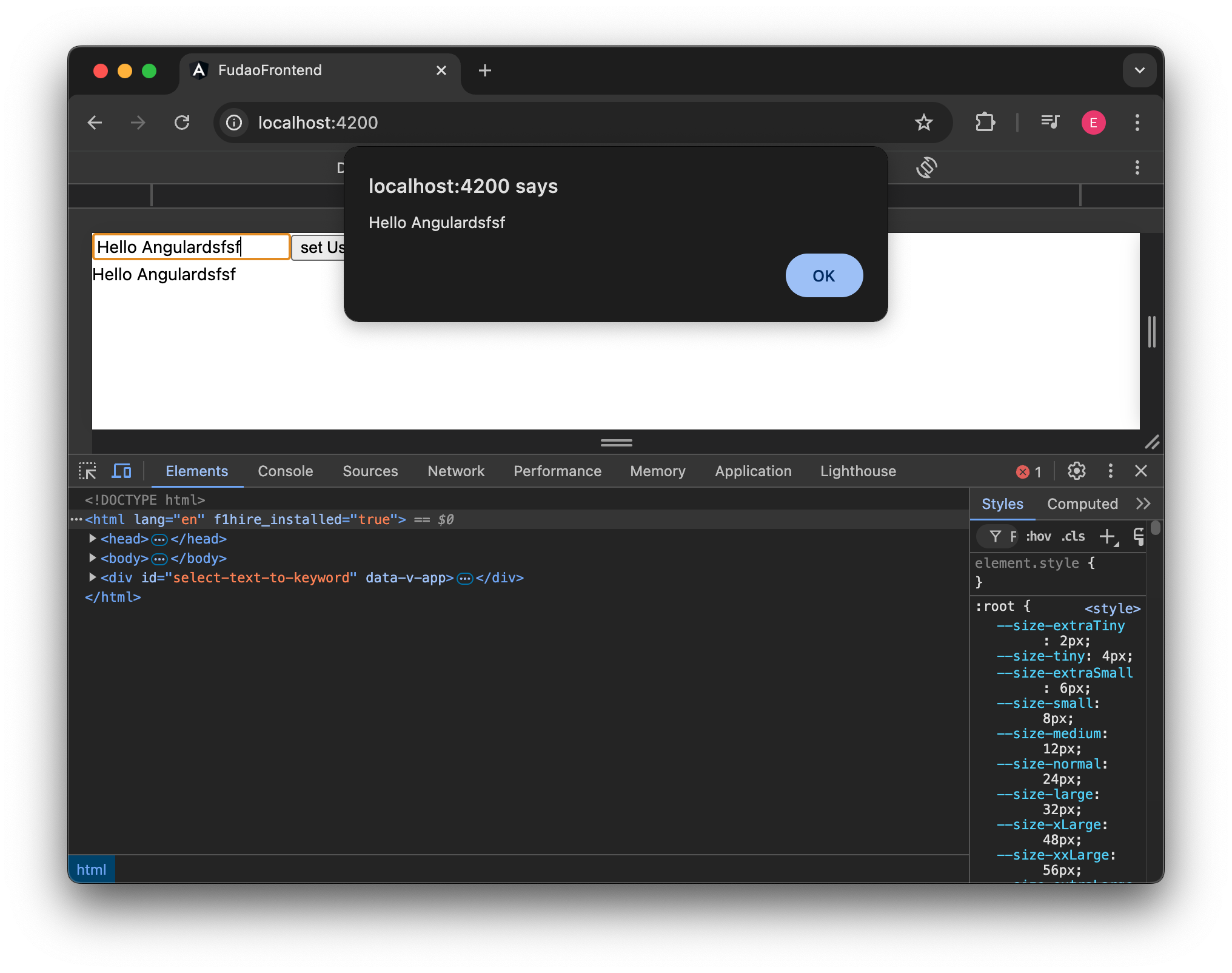Screen dimensions: 1232x973
Task: Toggle element classes with .cls button
Action: click(1073, 536)
